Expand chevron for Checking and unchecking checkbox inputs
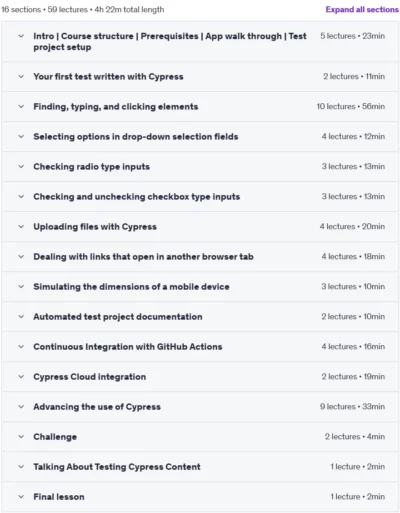This screenshot has width=400, height=513. (x=21, y=197)
